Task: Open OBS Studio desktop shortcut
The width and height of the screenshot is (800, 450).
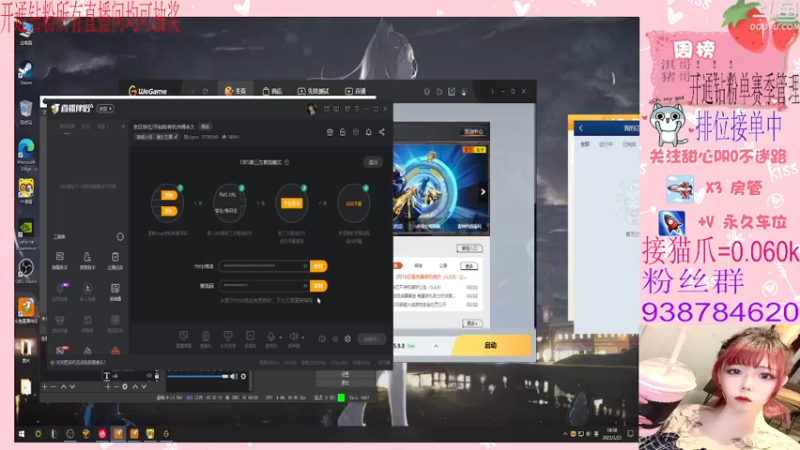Action: 26,271
